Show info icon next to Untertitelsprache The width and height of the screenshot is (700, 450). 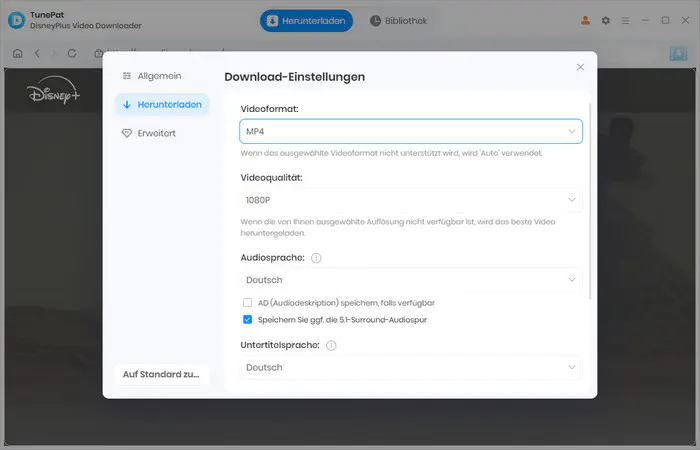(331, 346)
